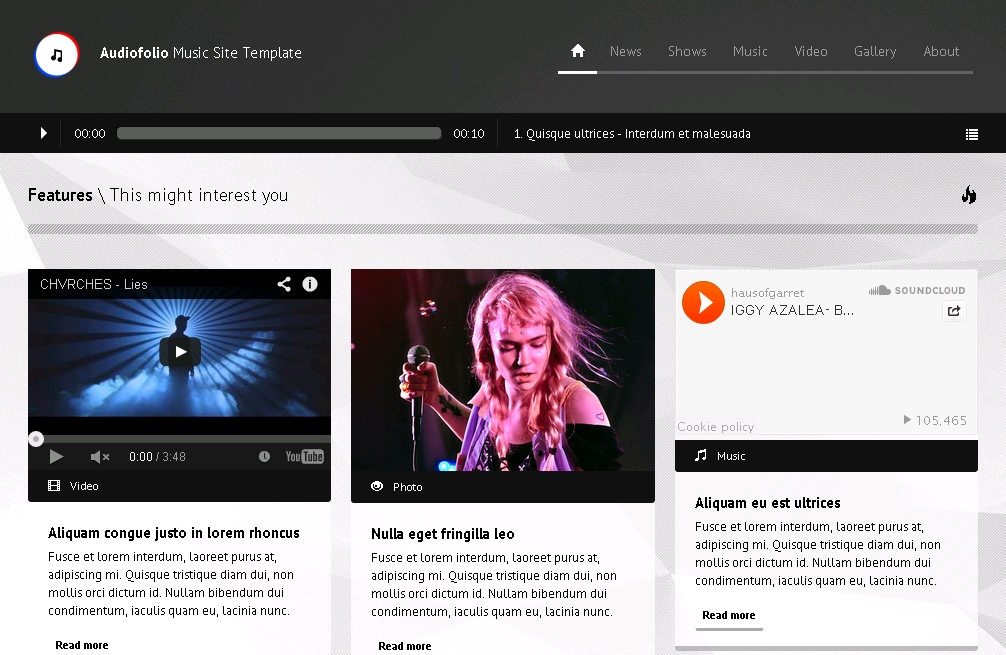This screenshot has height=655, width=1006.
Task: Seek within the audio player progress bar
Action: click(x=279, y=134)
